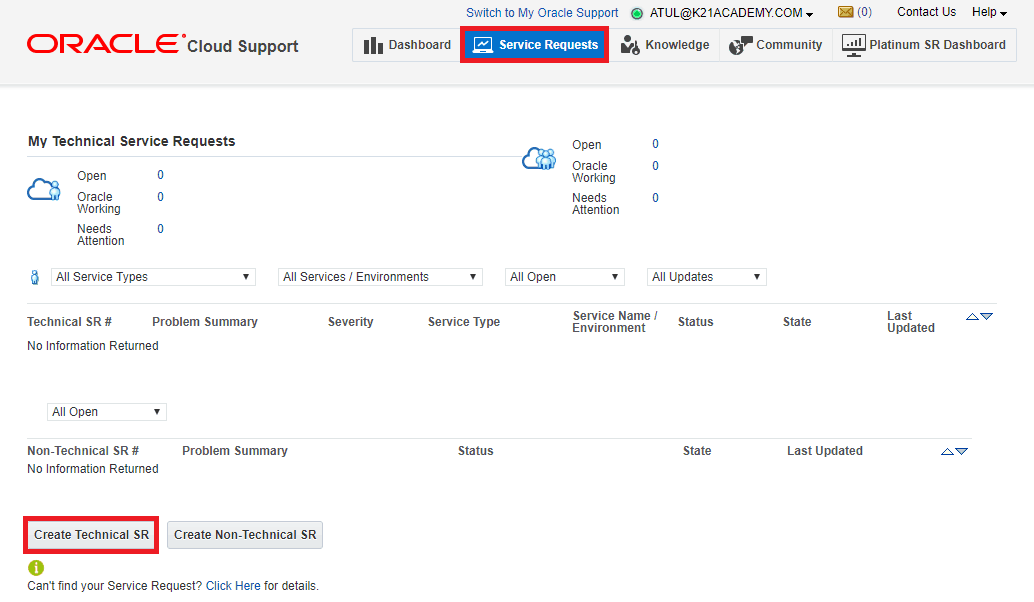Switch to the Dashboard tab

pyautogui.click(x=407, y=45)
